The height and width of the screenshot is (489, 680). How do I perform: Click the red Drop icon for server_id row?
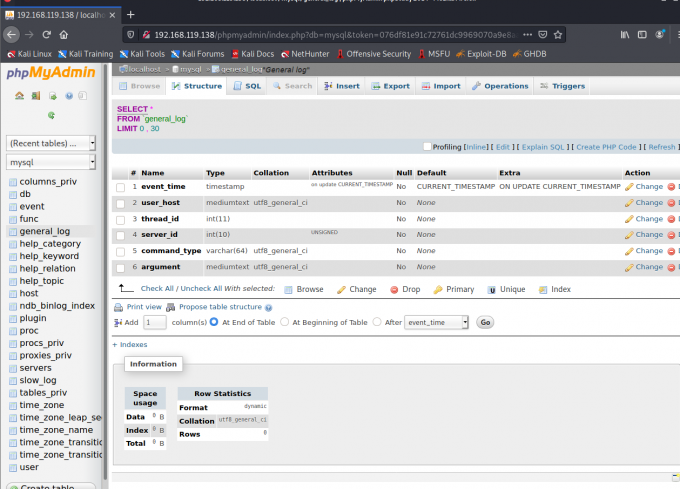[671, 235]
